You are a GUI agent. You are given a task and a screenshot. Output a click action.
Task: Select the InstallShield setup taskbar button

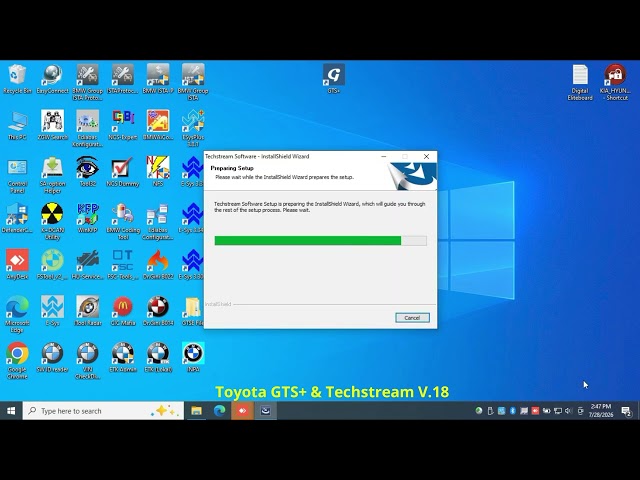click(x=265, y=411)
